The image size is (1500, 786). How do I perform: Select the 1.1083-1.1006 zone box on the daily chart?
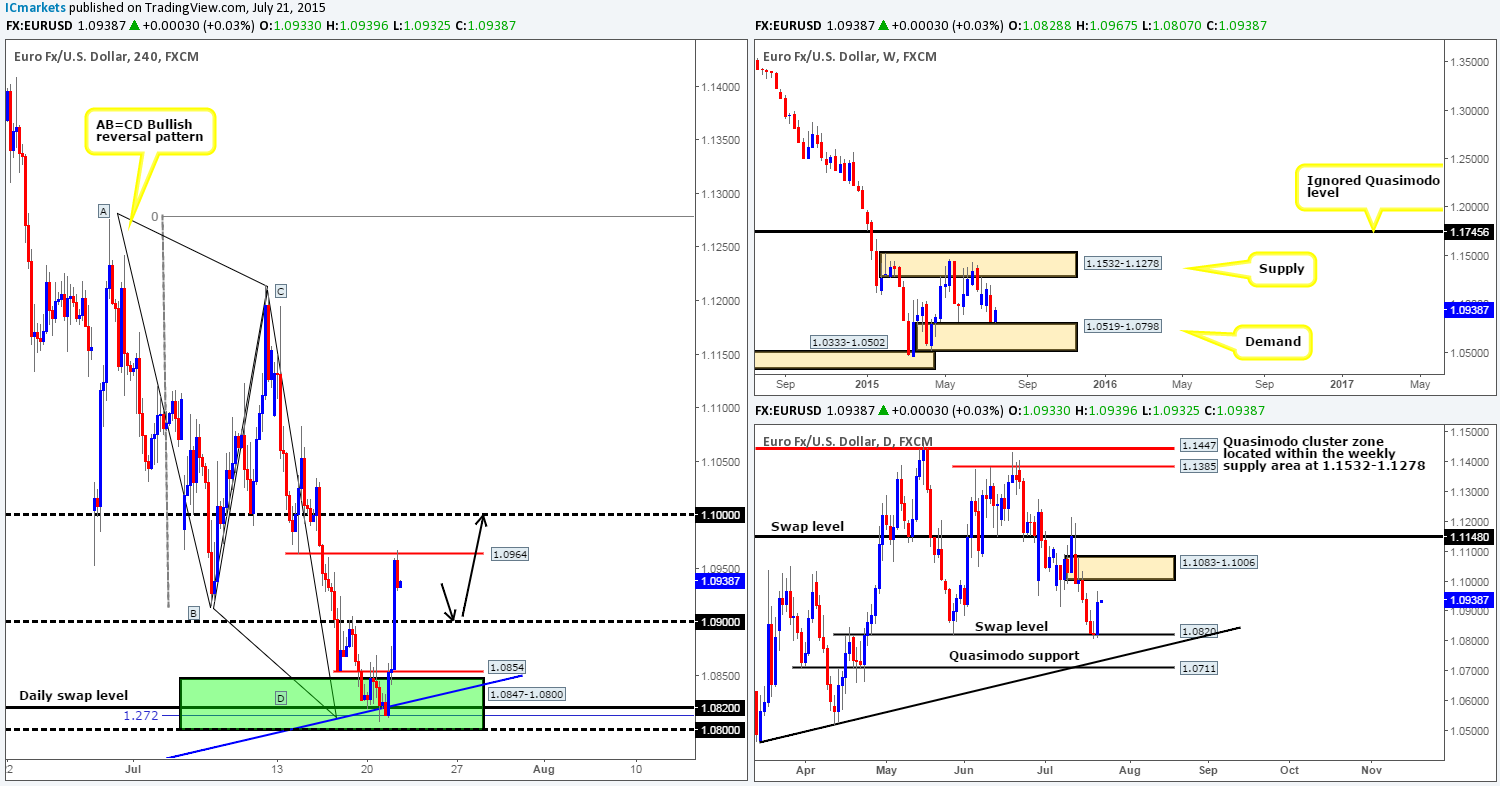tap(1128, 567)
